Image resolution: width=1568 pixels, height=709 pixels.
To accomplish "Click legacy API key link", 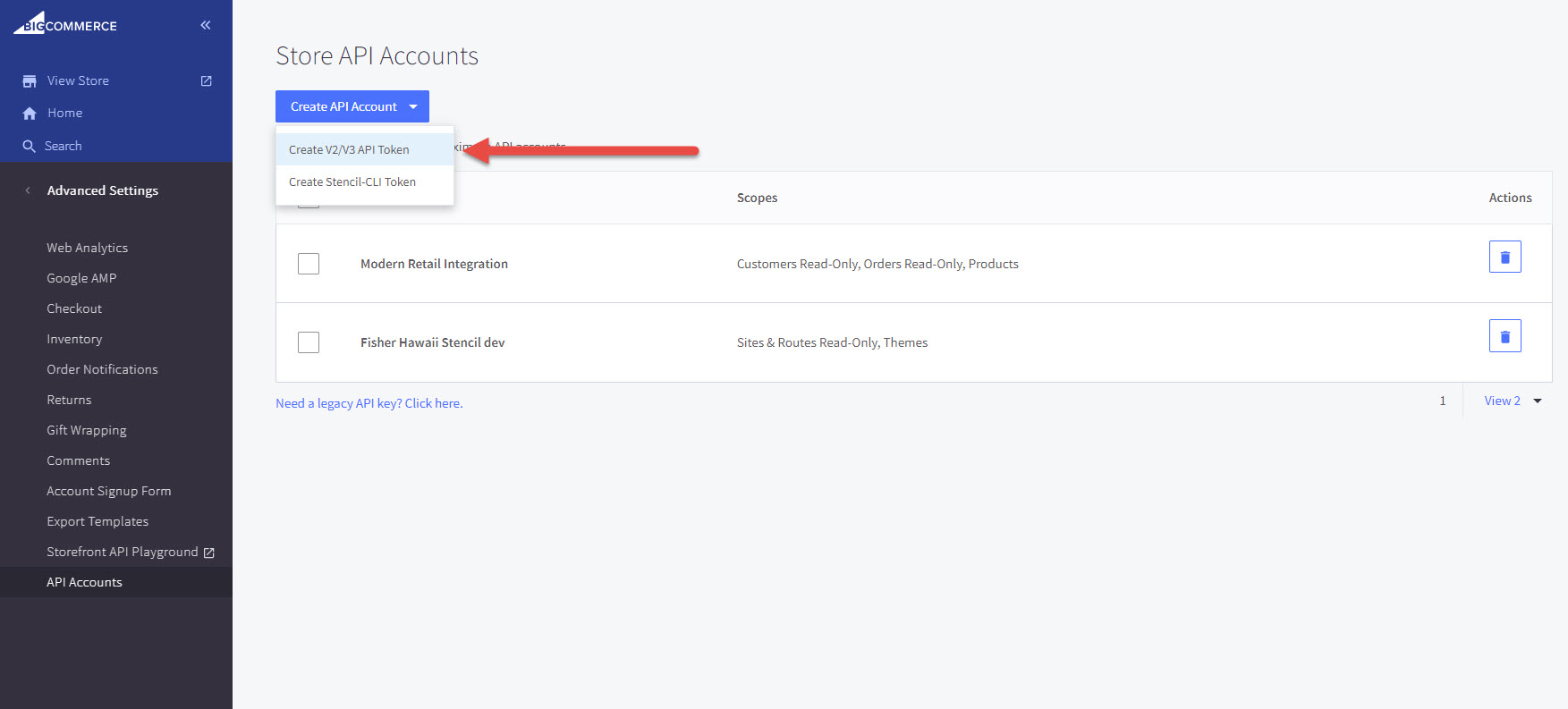I will [x=369, y=403].
